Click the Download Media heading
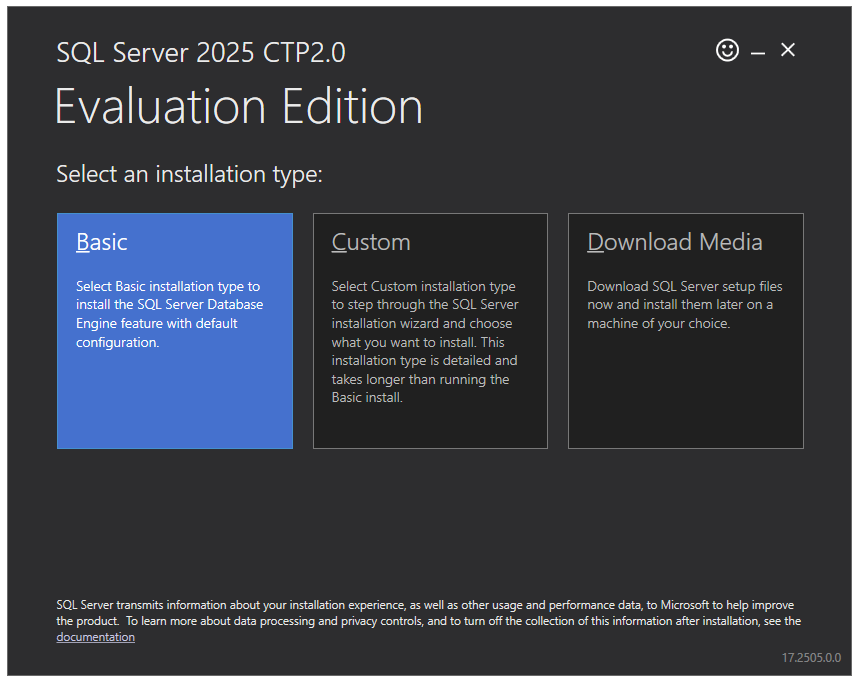 (x=674, y=241)
